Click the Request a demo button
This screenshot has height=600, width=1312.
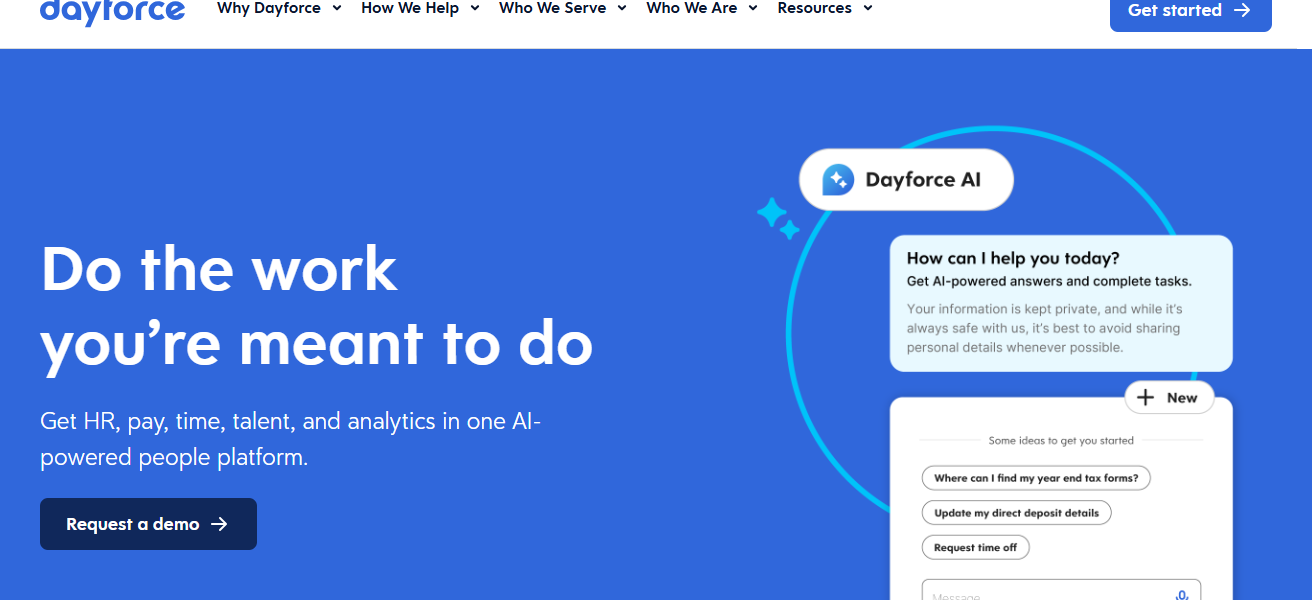148,523
